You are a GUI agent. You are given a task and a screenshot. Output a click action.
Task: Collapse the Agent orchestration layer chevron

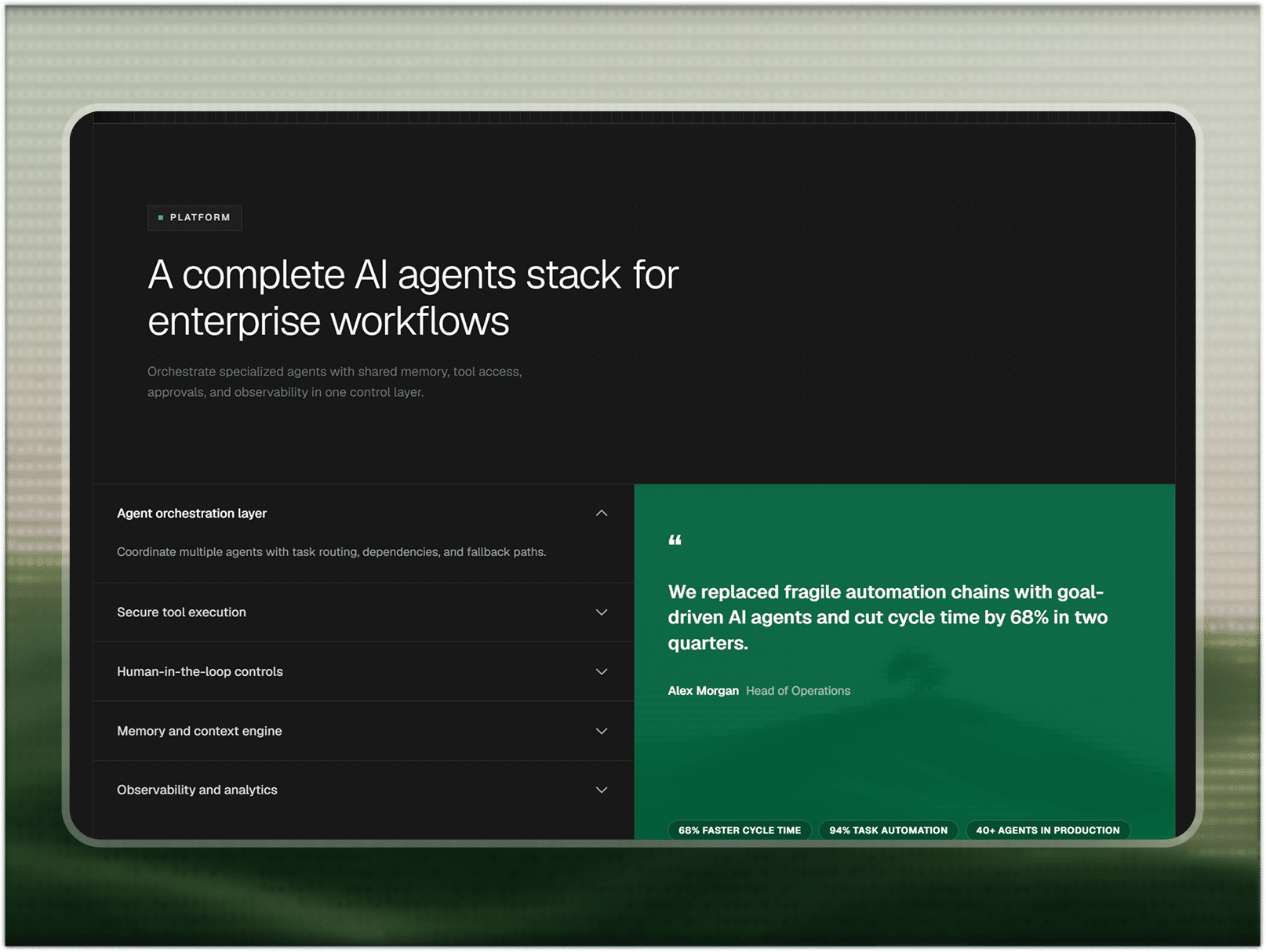coord(602,513)
